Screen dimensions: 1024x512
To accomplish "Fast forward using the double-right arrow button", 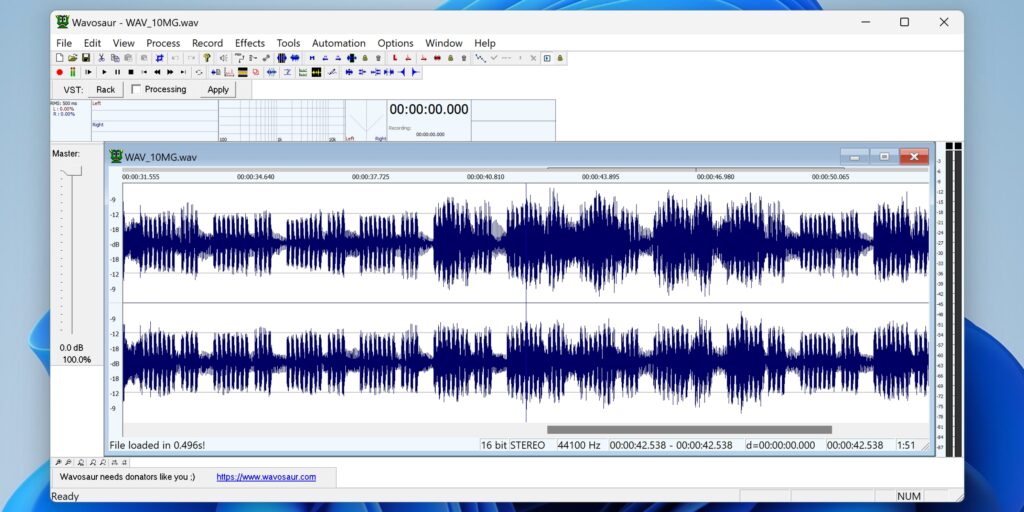I will pyautogui.click(x=170, y=72).
